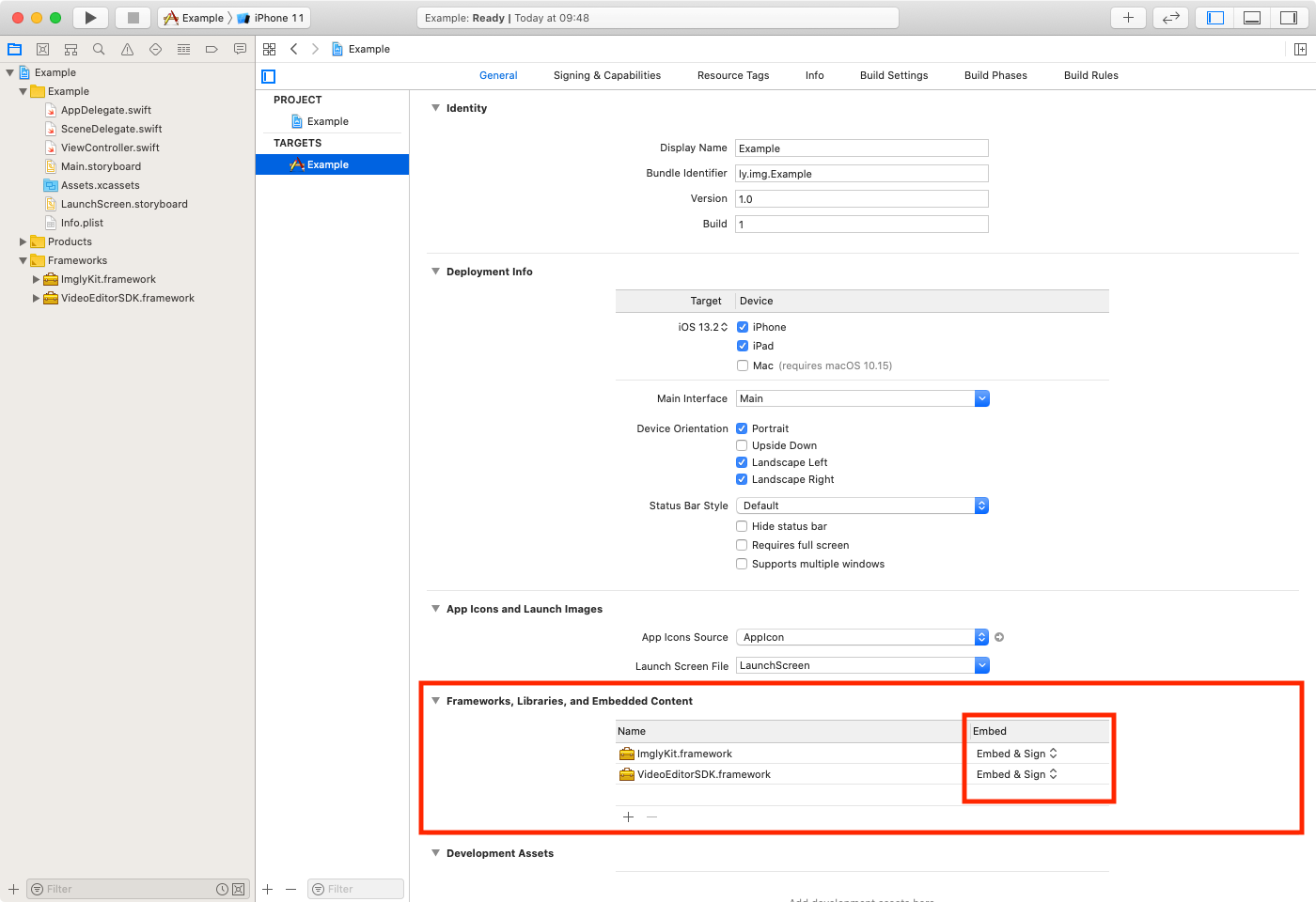Go forward in editor history

coord(315,49)
